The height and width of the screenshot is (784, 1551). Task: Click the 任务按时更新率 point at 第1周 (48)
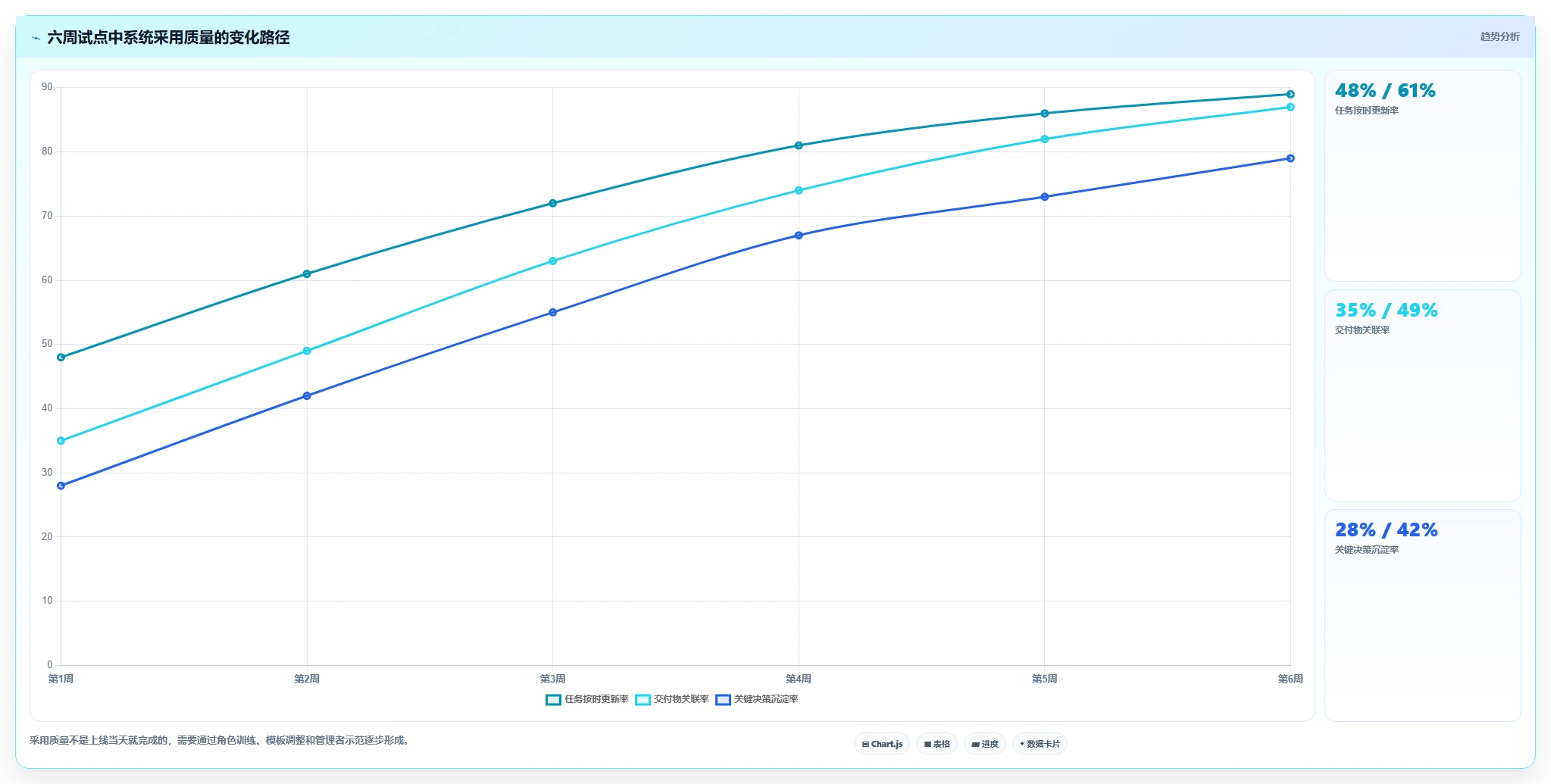click(61, 357)
